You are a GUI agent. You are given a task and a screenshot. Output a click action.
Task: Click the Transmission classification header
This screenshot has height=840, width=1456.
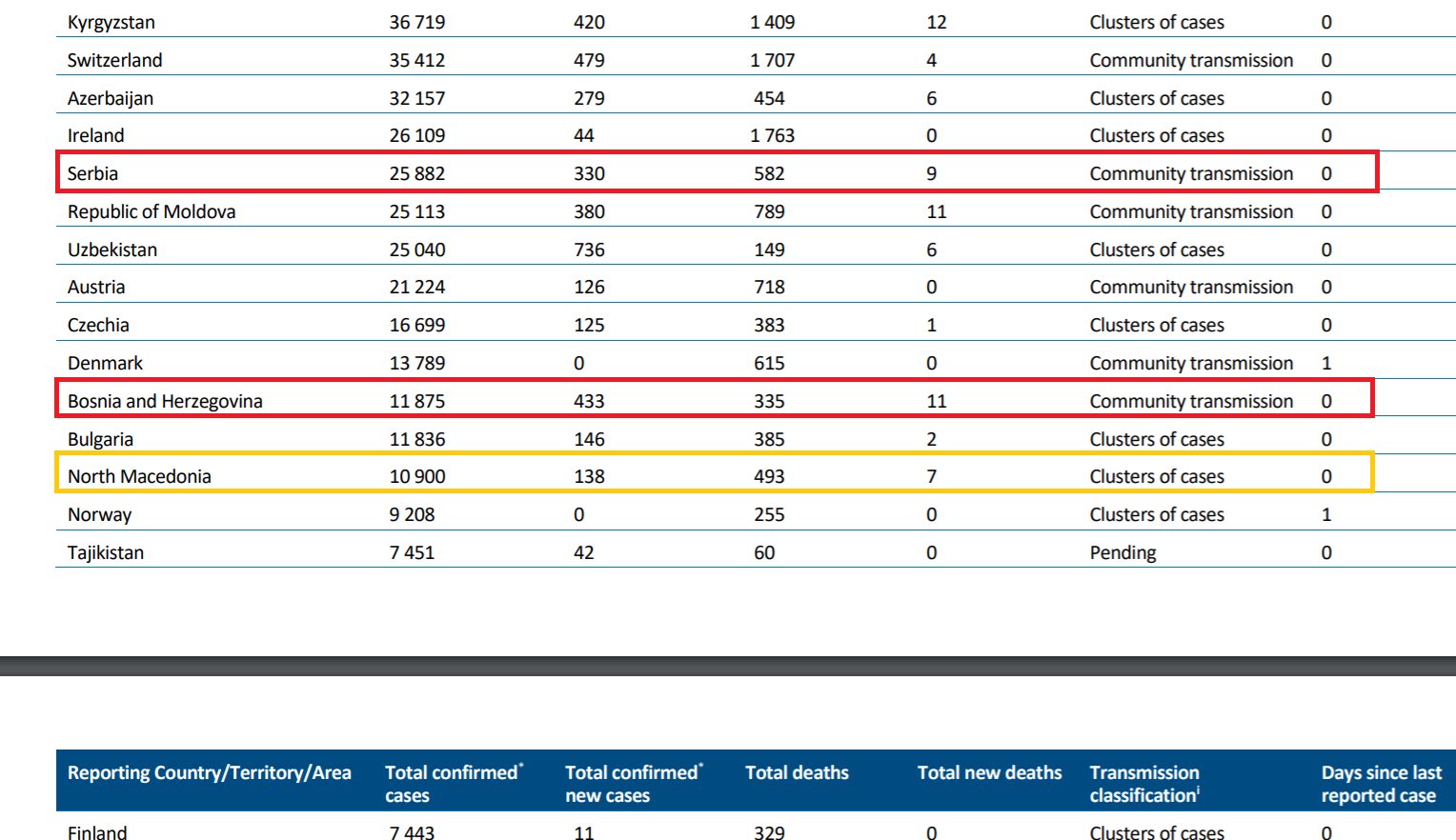(x=1144, y=783)
